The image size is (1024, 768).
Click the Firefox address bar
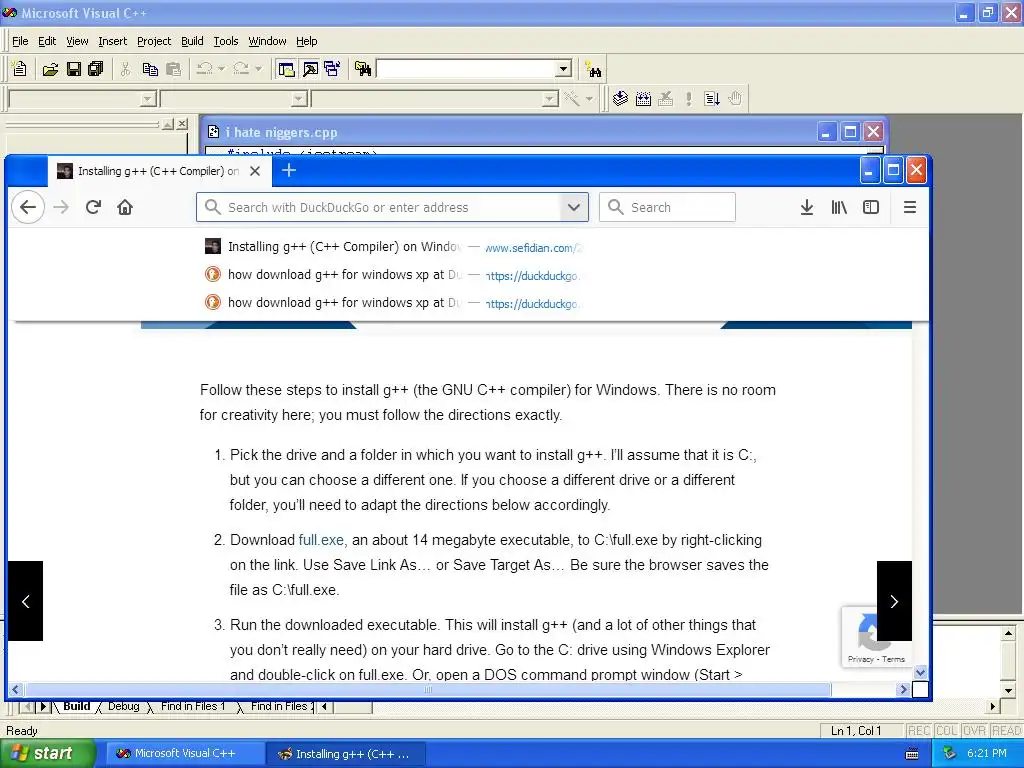tap(391, 207)
